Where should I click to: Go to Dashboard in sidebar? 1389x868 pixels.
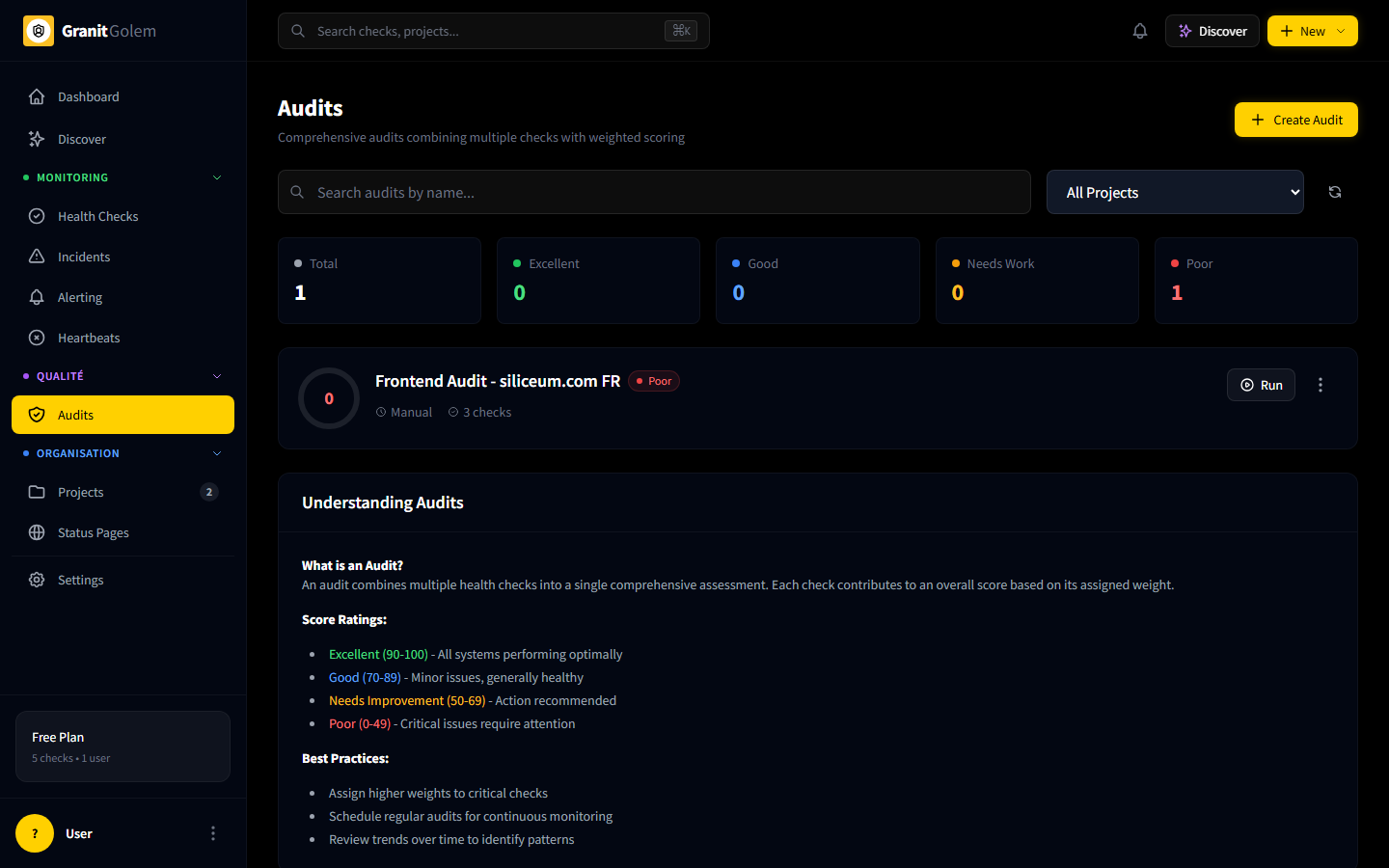[x=123, y=96]
